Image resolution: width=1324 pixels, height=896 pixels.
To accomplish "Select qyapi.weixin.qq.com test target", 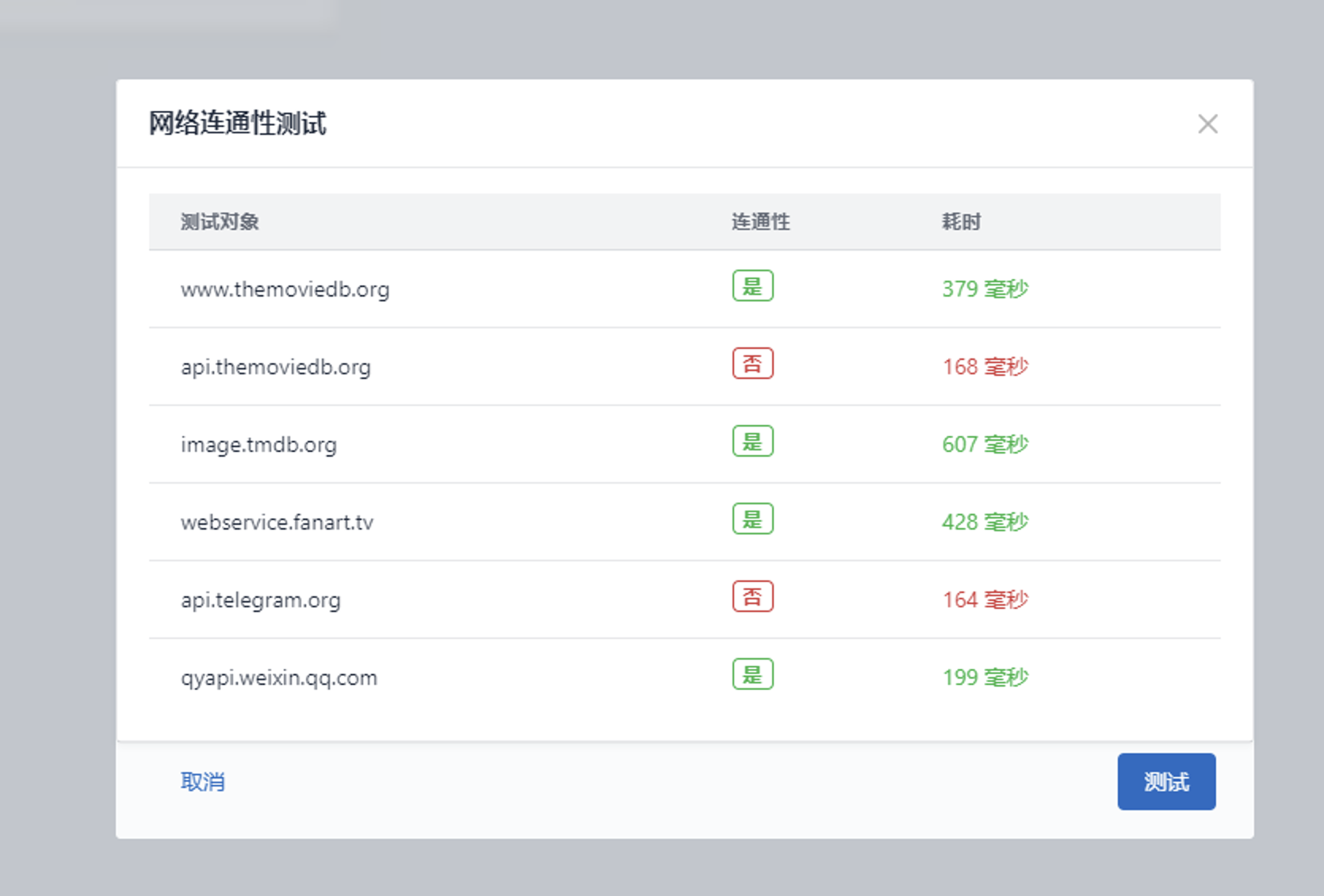I will click(279, 678).
